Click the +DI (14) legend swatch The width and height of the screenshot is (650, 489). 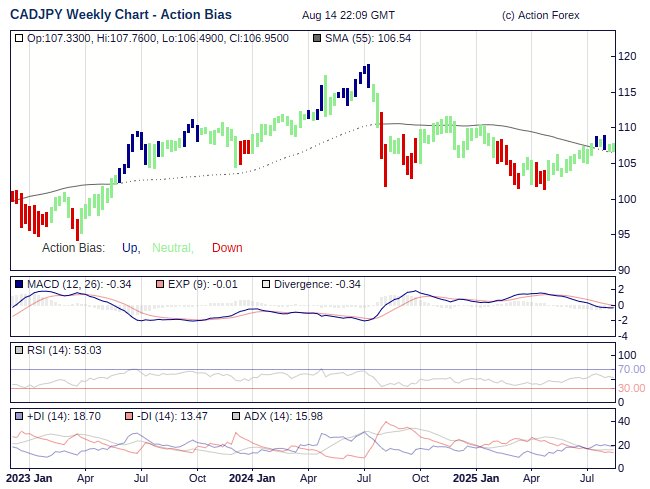[19, 416]
